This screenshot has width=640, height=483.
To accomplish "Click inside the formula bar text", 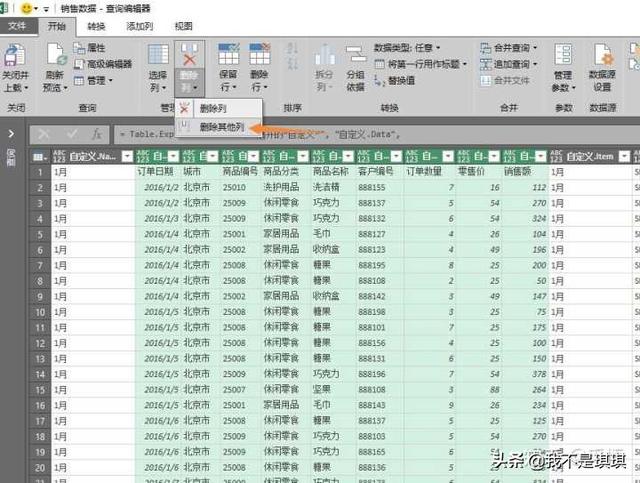I will (x=376, y=134).
